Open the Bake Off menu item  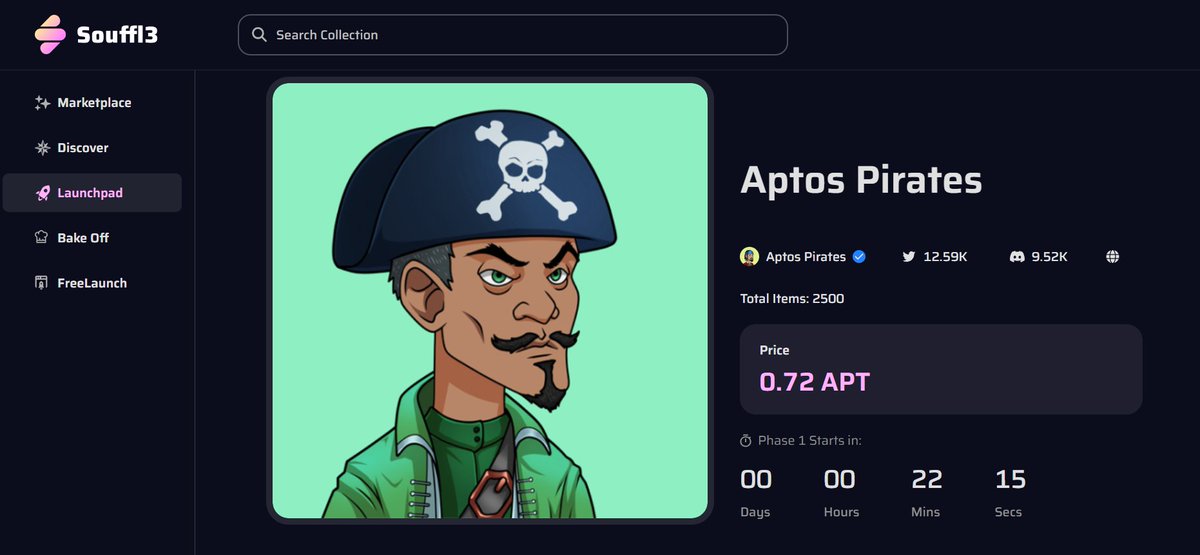pyautogui.click(x=92, y=238)
